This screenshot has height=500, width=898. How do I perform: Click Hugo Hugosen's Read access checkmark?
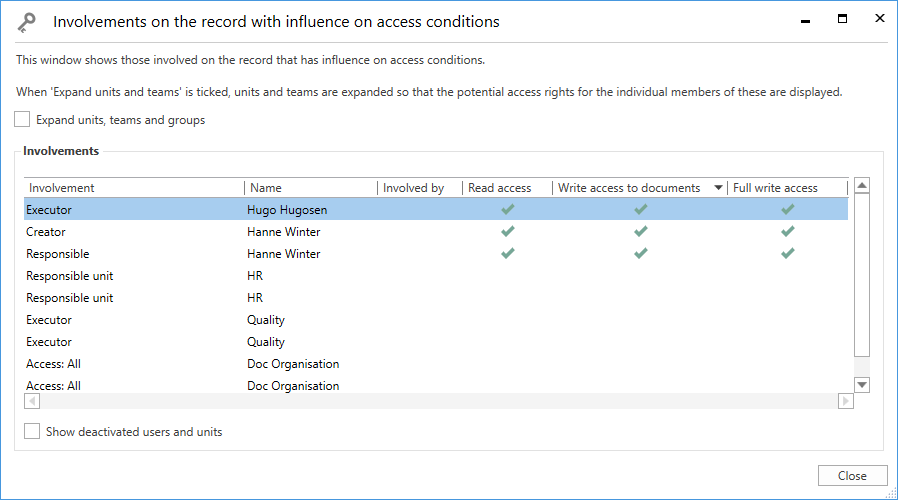(508, 210)
